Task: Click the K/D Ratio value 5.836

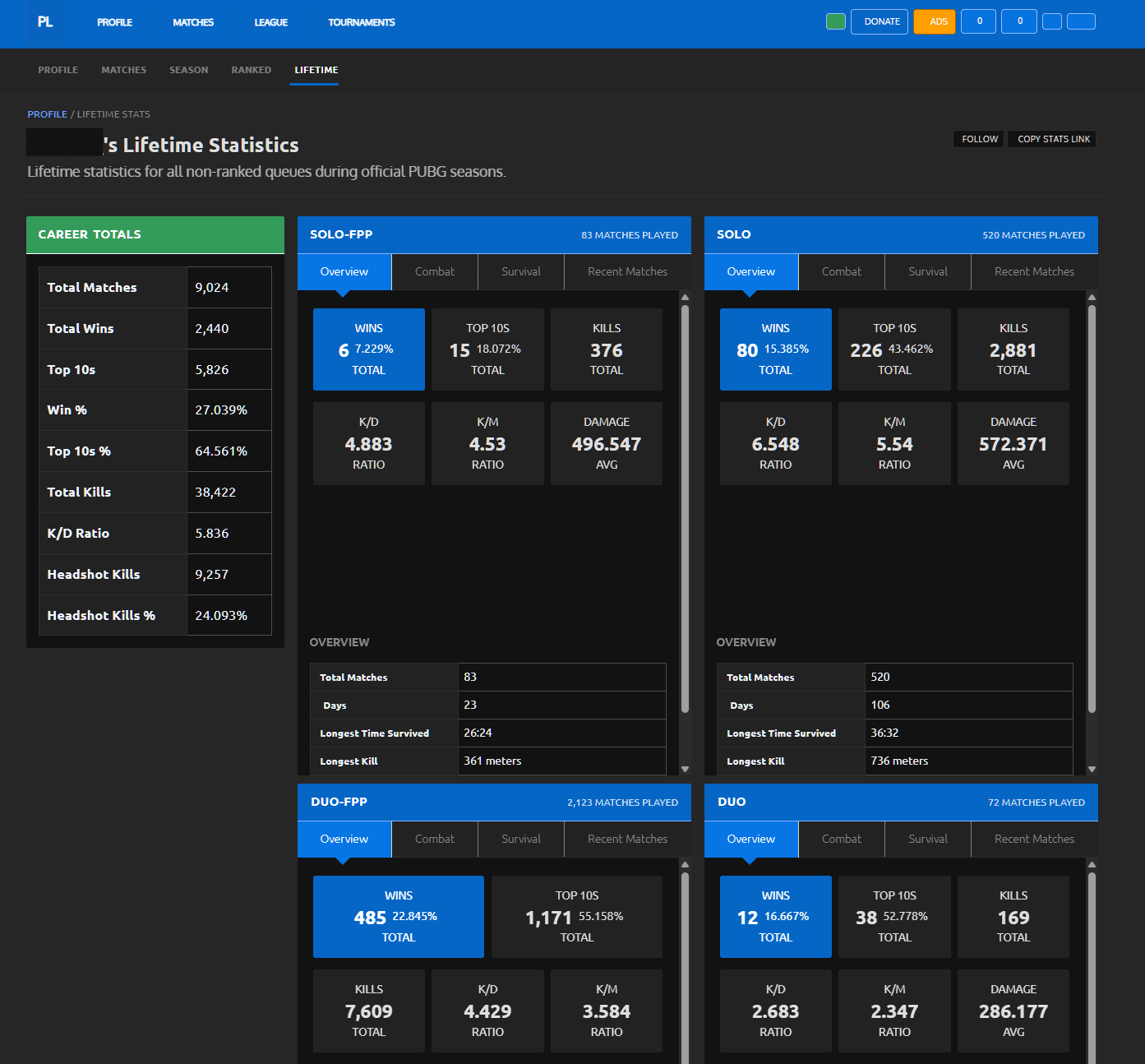Action: click(x=212, y=534)
